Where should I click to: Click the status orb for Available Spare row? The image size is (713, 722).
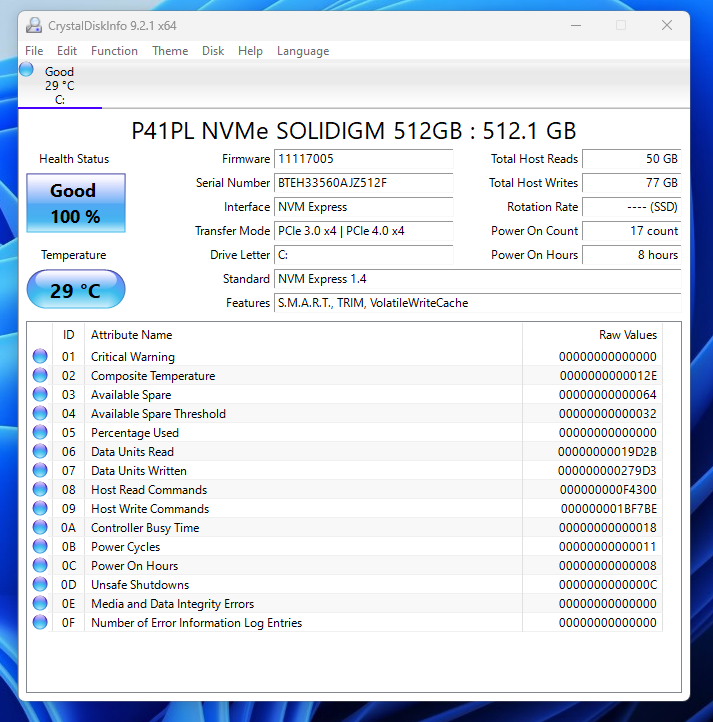pyautogui.click(x=40, y=394)
